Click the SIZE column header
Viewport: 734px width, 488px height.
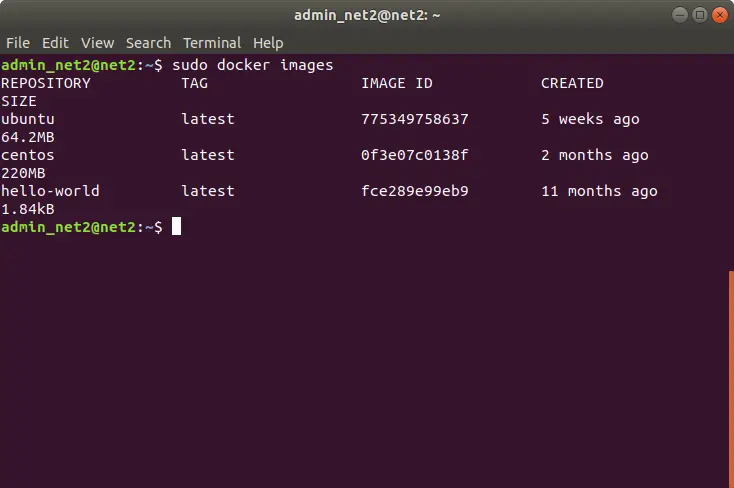[x=19, y=101]
